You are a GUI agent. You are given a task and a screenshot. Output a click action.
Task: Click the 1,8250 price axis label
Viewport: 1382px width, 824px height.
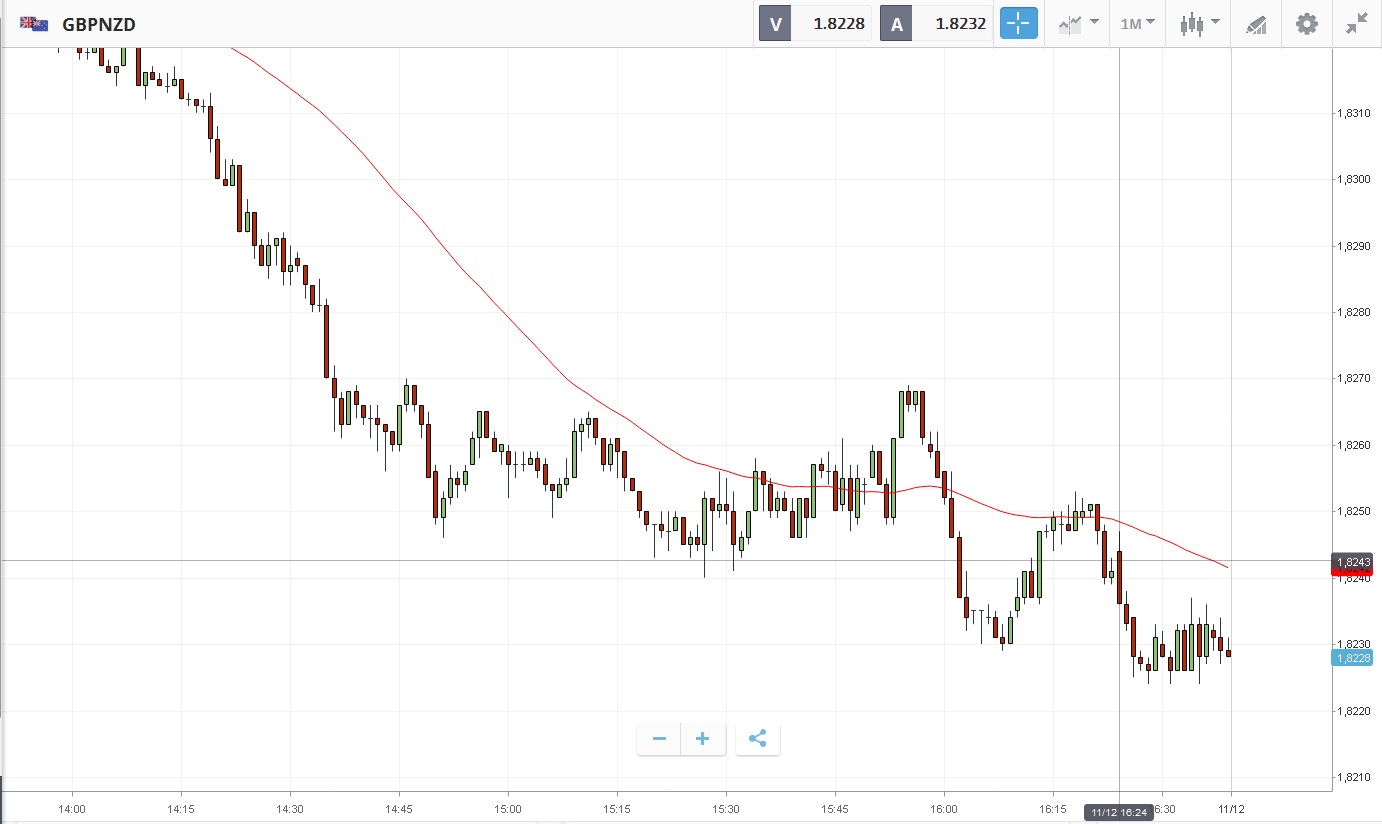point(1353,511)
